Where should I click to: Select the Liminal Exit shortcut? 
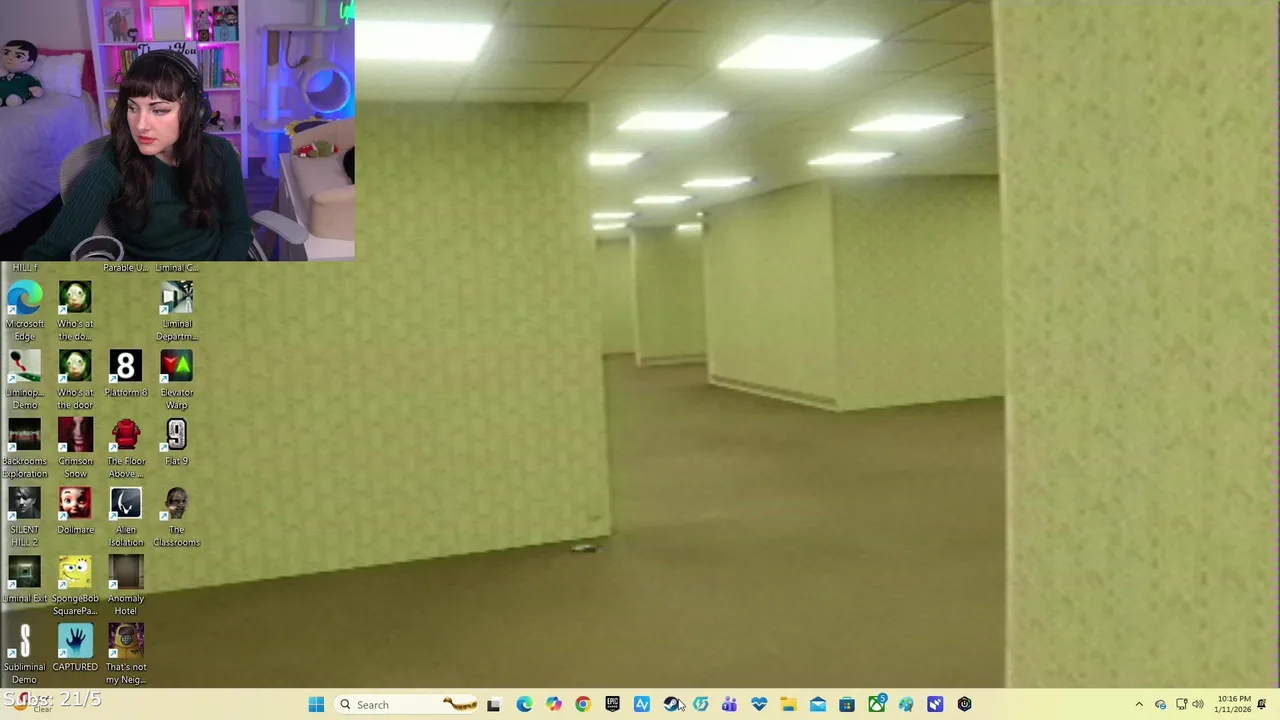pyautogui.click(x=25, y=580)
